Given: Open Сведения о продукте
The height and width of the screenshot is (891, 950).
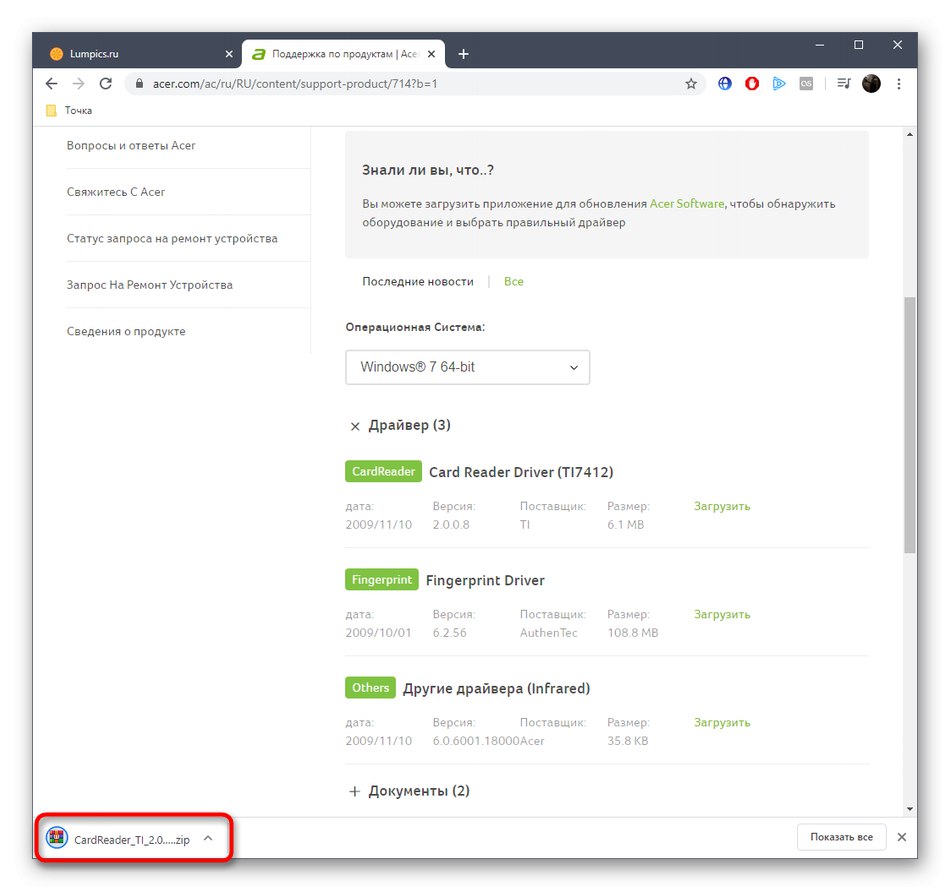Looking at the screenshot, I should [126, 331].
